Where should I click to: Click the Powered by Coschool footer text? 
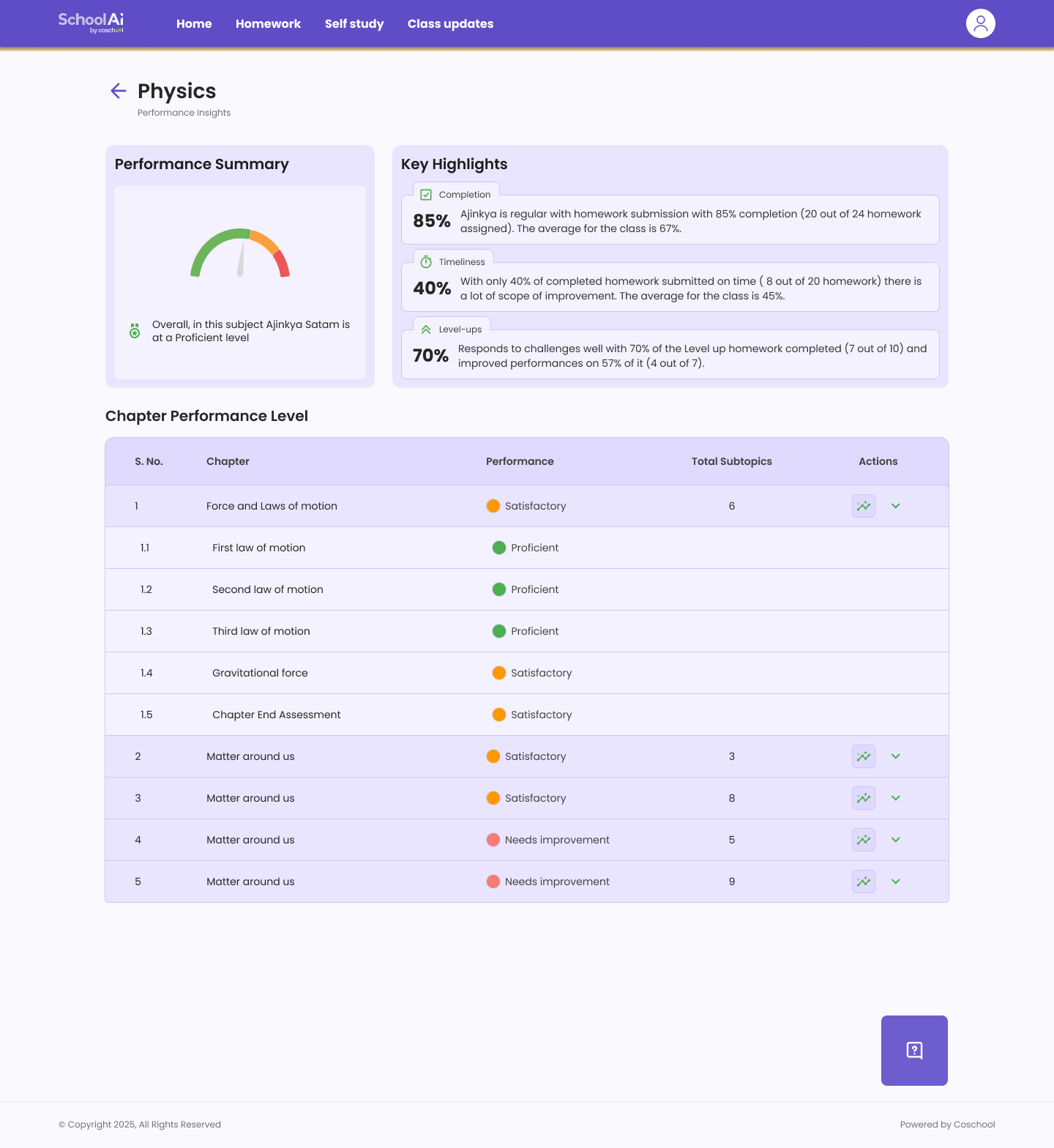pos(947,1125)
